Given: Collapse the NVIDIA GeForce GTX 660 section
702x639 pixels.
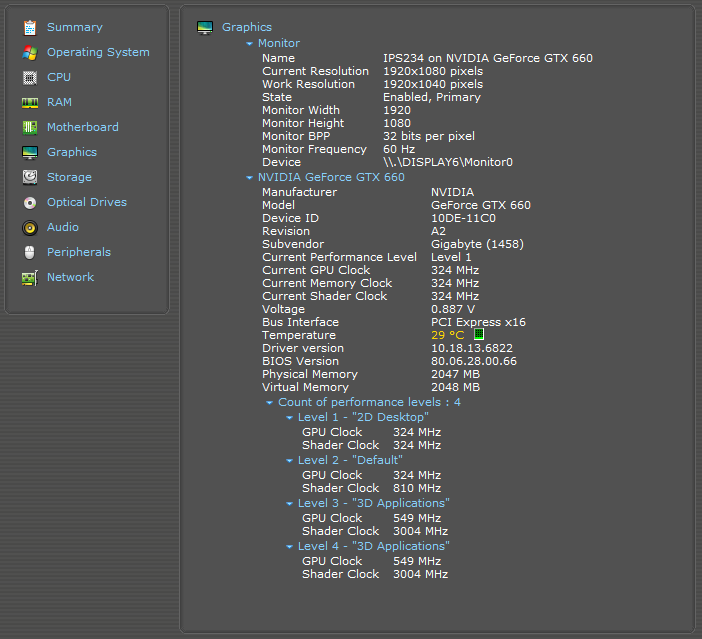Looking at the screenshot, I should point(249,178).
